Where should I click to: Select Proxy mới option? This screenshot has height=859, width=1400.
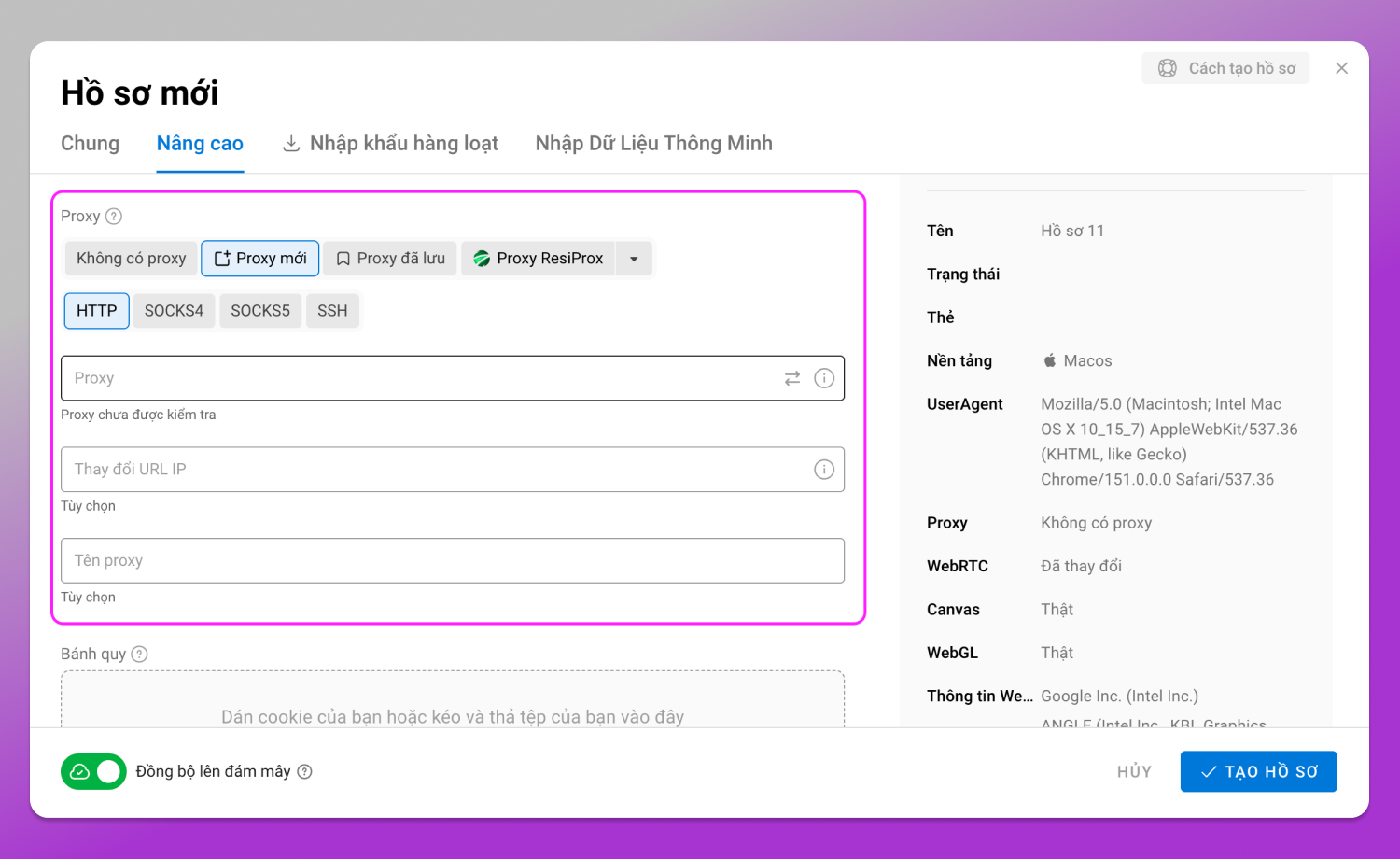point(260,259)
